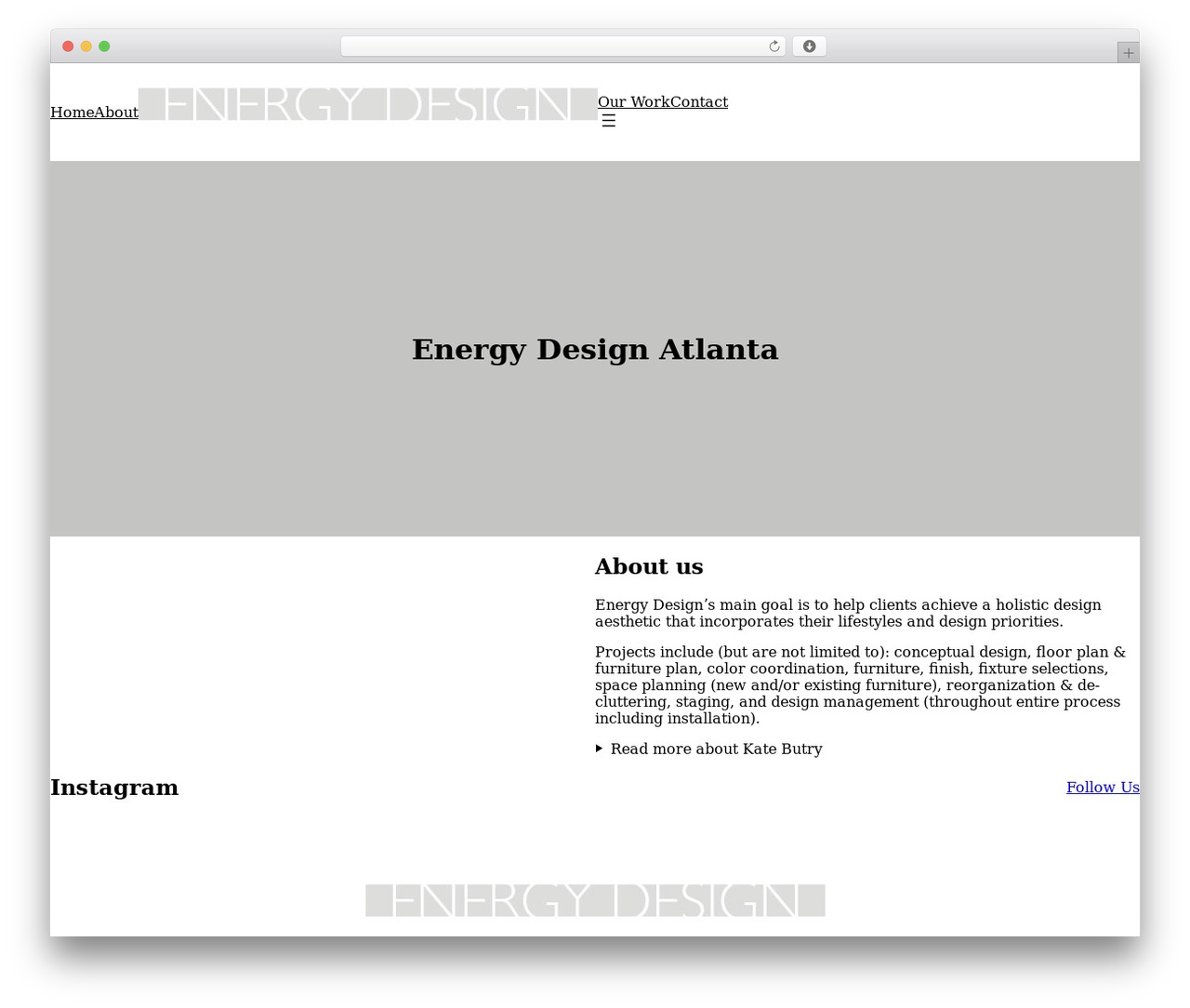Click the Energy Design logo in the header
Viewport: 1190px width, 1008px height.
coord(368,104)
